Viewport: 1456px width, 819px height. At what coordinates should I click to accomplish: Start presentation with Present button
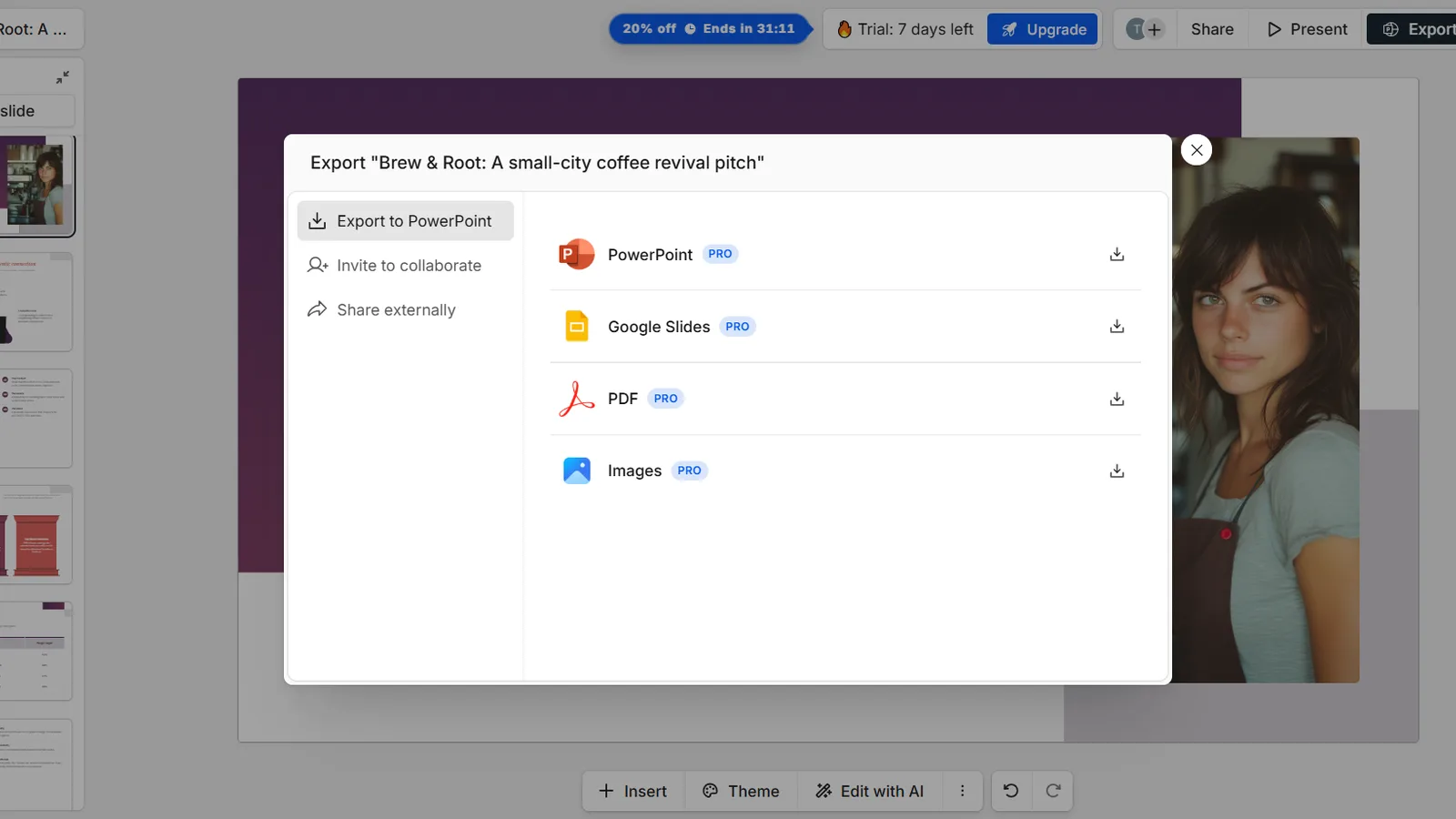[x=1307, y=29]
